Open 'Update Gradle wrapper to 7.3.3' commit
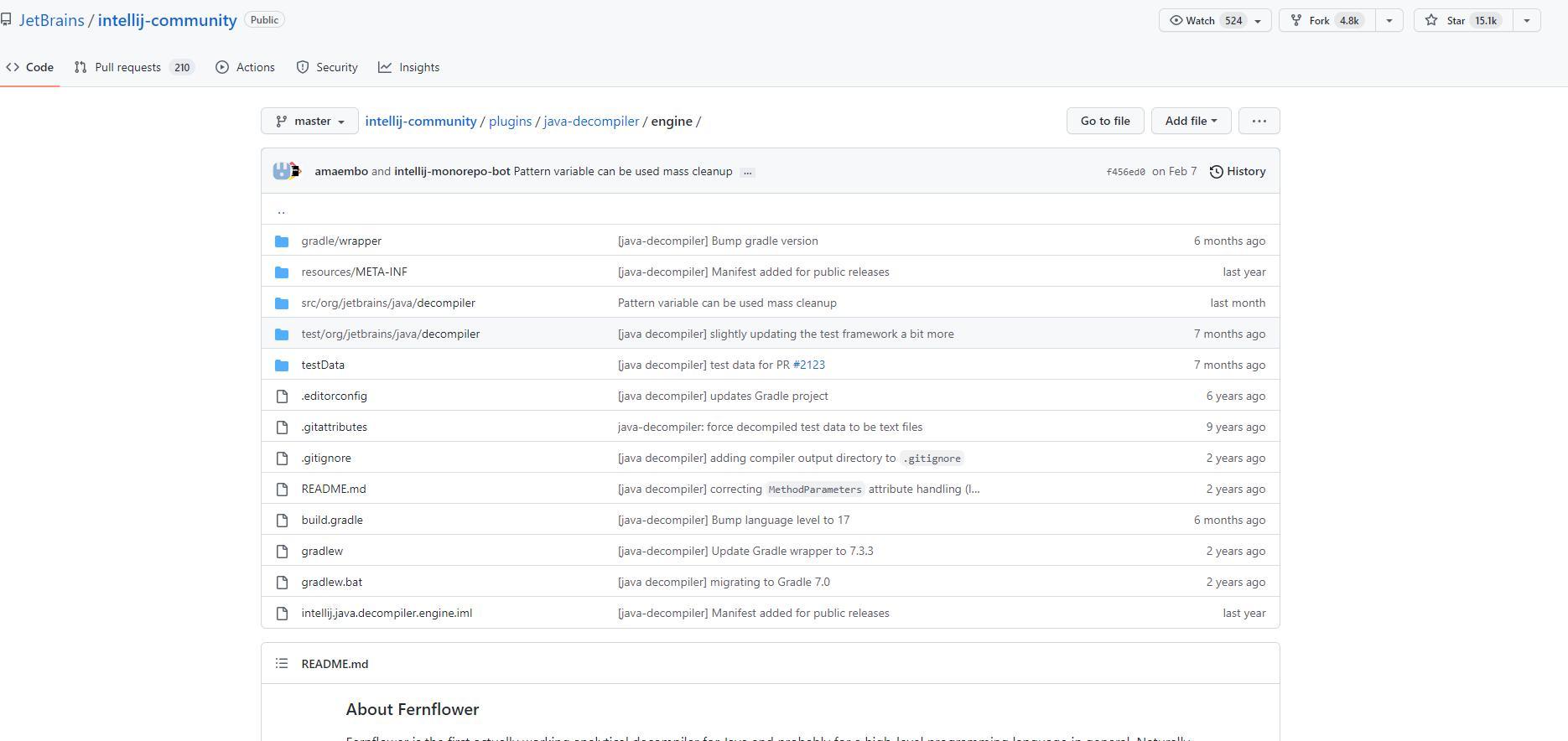Viewport: 1568px width, 741px height. pos(745,551)
